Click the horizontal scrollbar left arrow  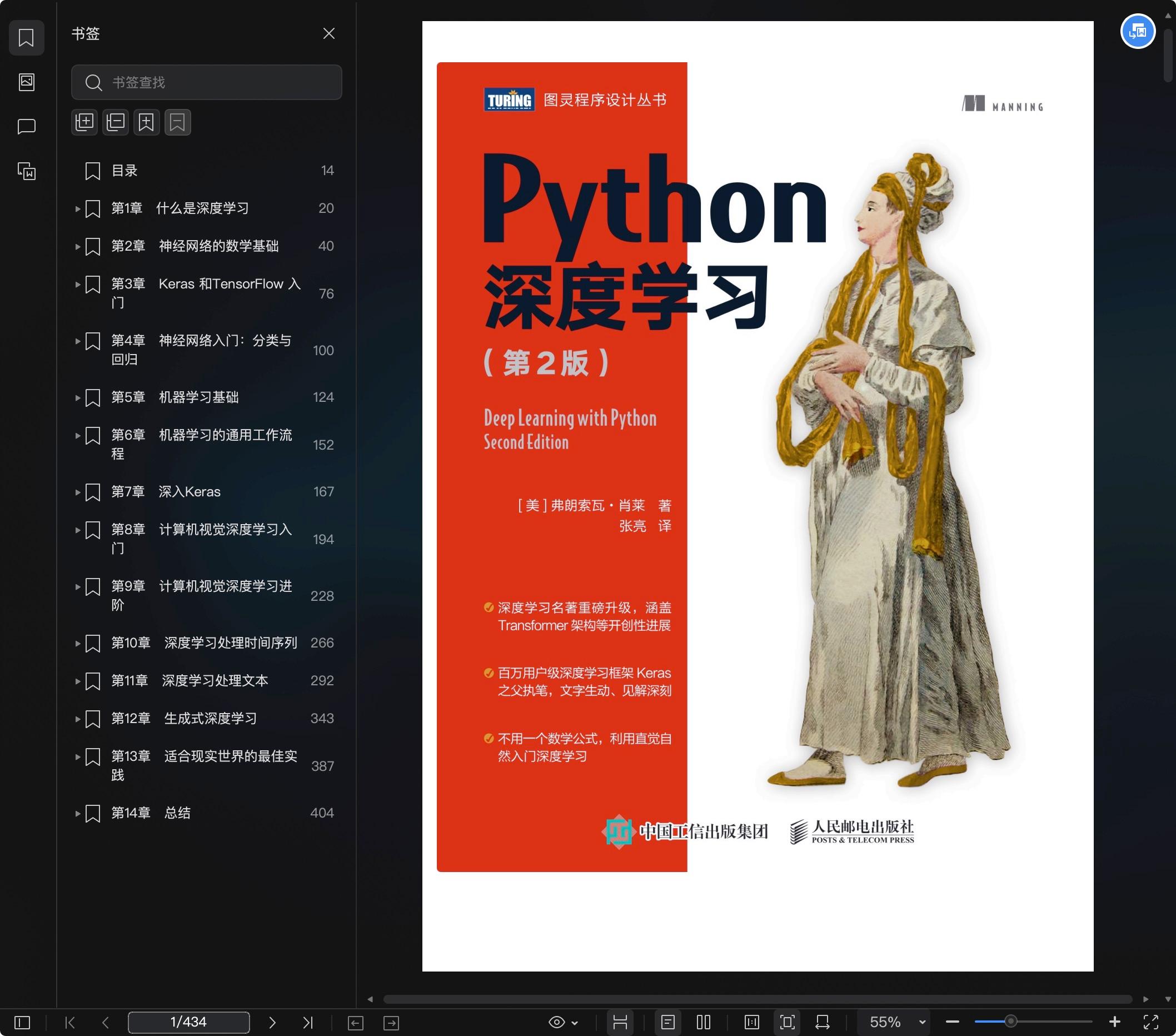(370, 999)
